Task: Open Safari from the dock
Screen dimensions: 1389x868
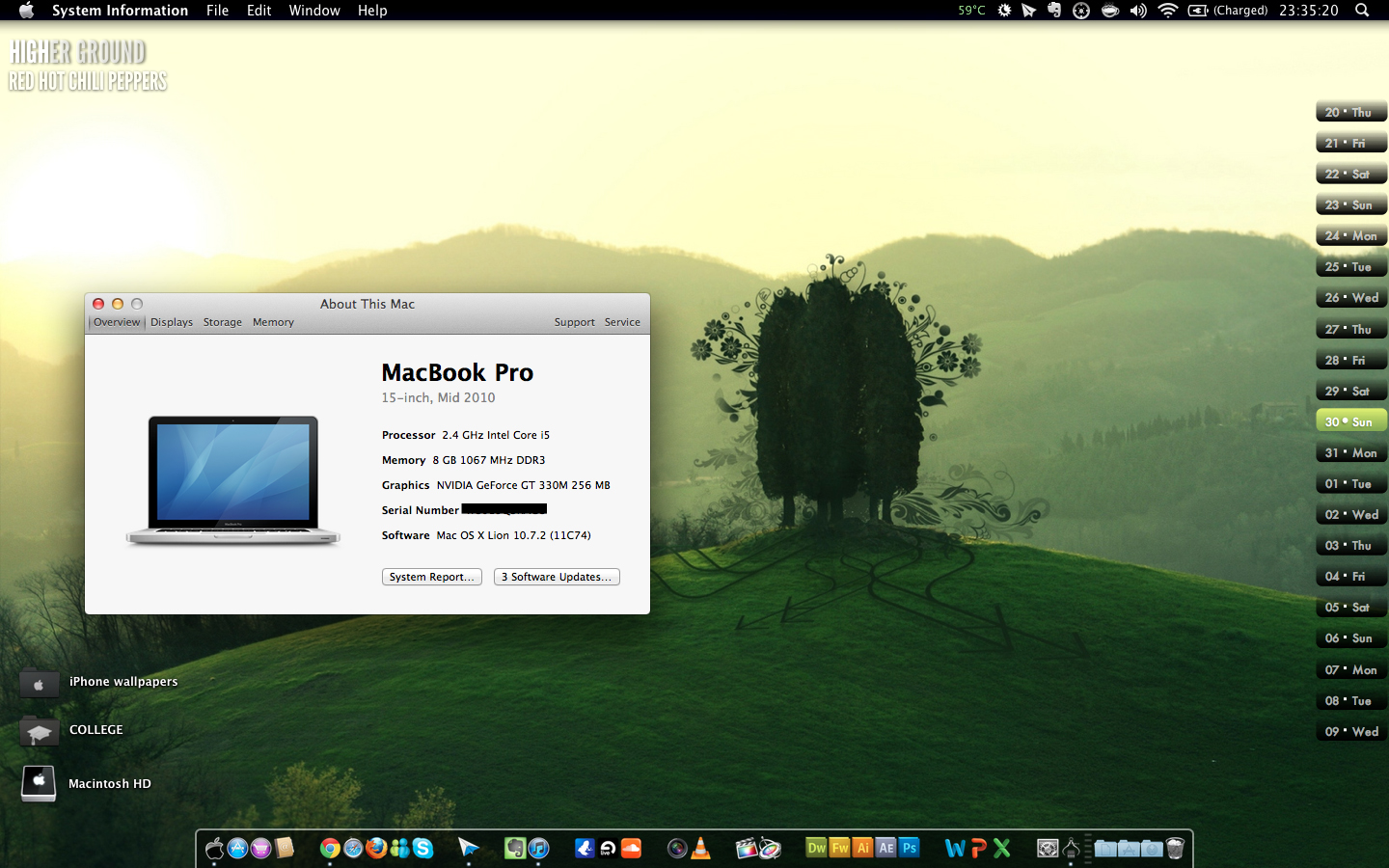Action: [x=353, y=848]
